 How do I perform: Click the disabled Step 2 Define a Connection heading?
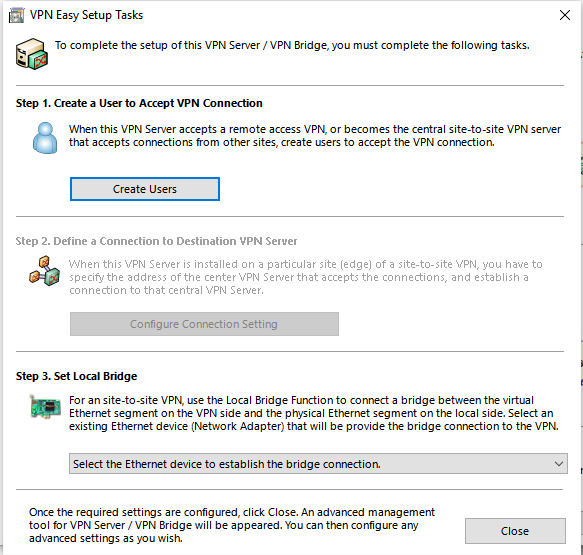[156, 241]
